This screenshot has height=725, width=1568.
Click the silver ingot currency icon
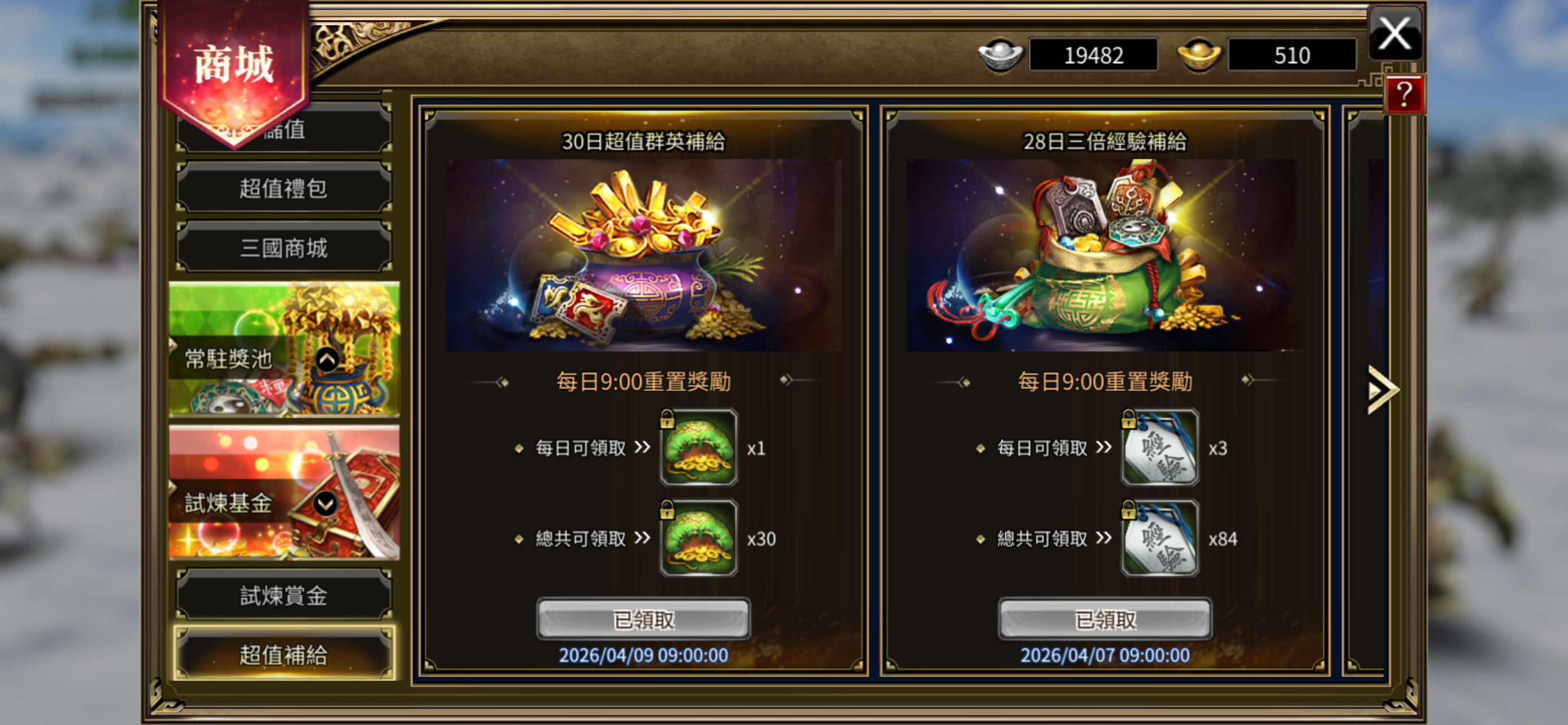[1000, 55]
